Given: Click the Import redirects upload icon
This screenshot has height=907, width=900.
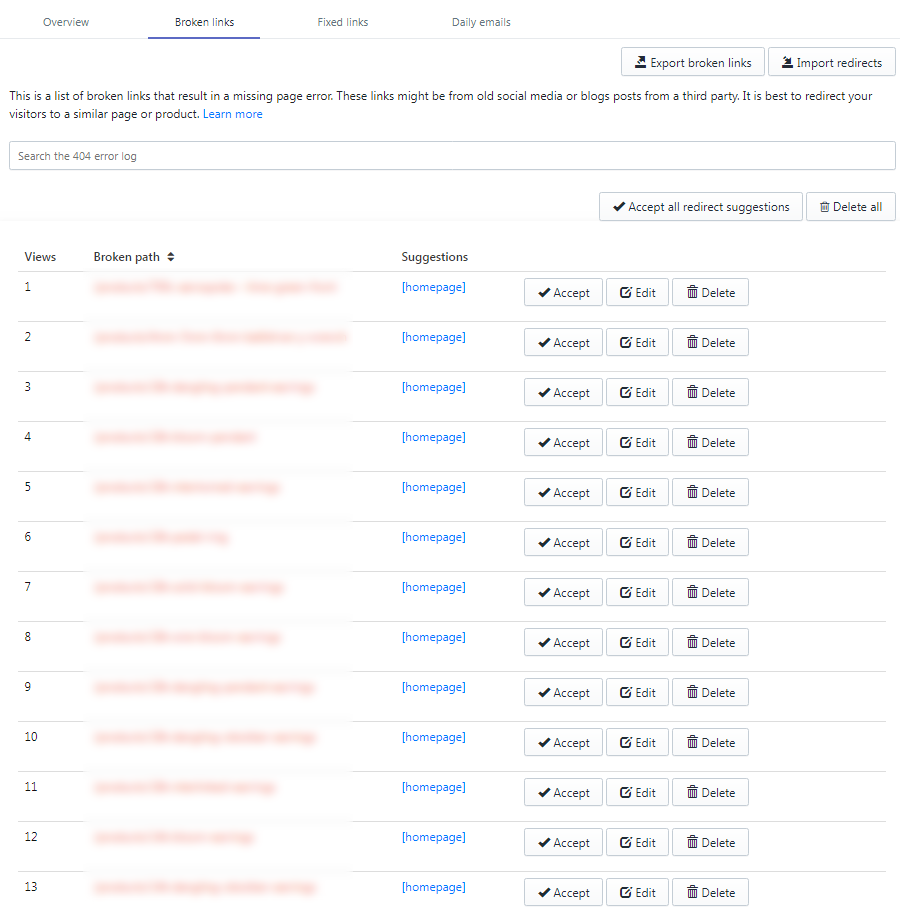Looking at the screenshot, I should click(789, 62).
